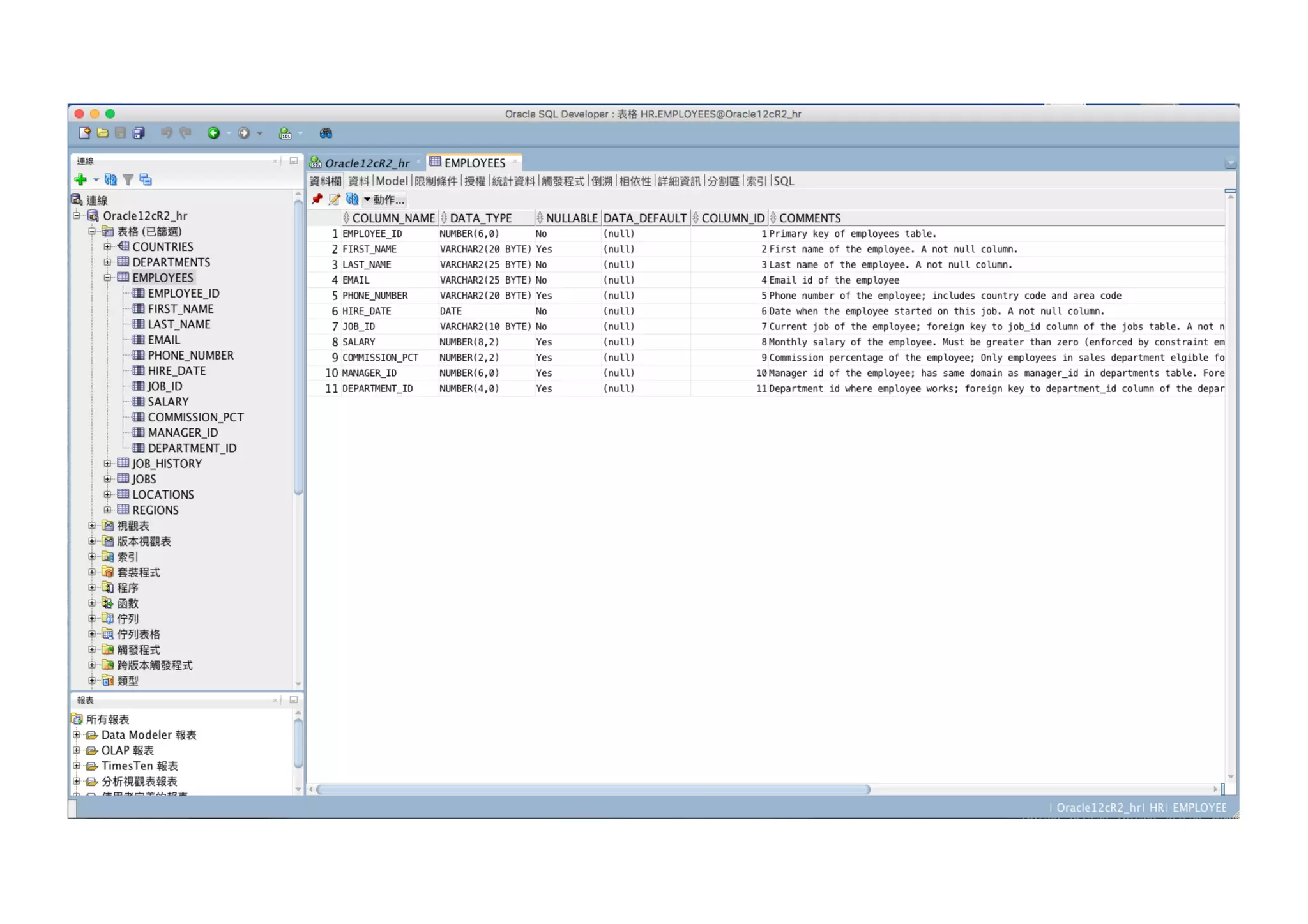Select the SALARY column in the tree
This screenshot has width=1308, height=924.
point(168,402)
